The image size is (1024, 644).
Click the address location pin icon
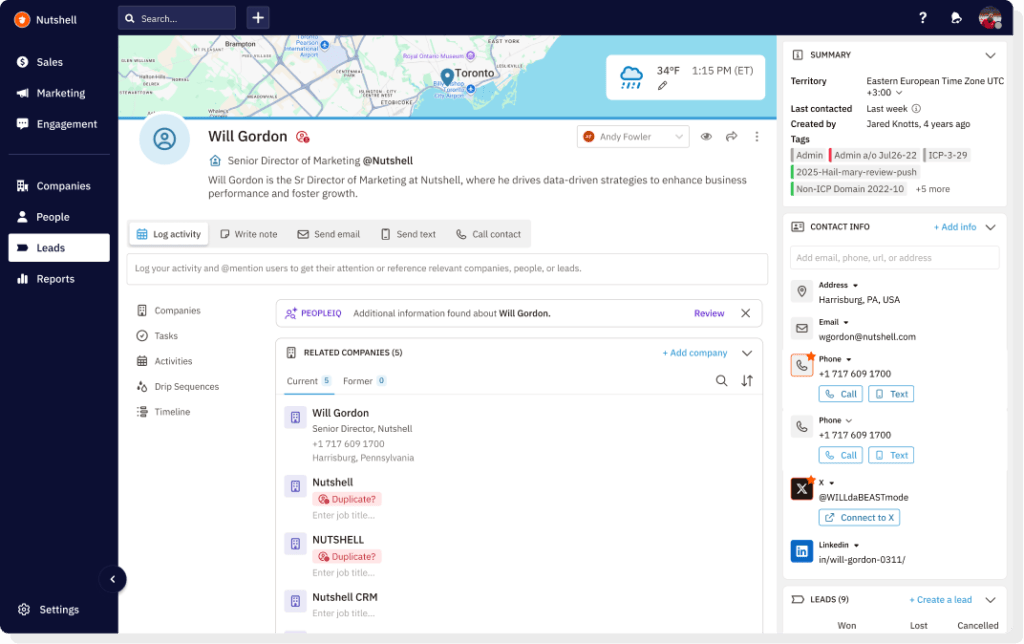802,291
